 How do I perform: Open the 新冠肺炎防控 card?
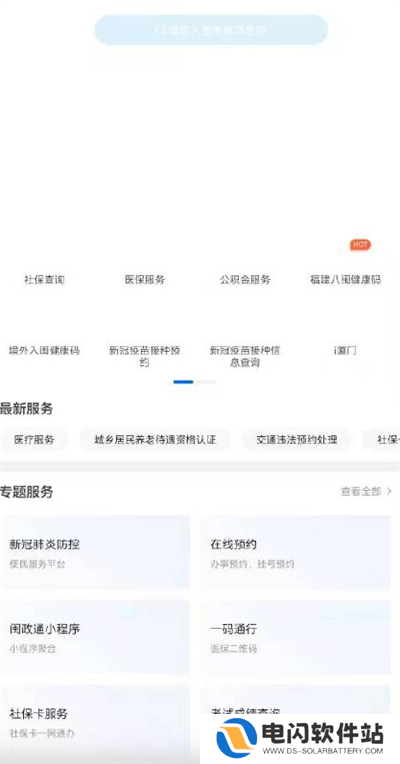point(95,553)
